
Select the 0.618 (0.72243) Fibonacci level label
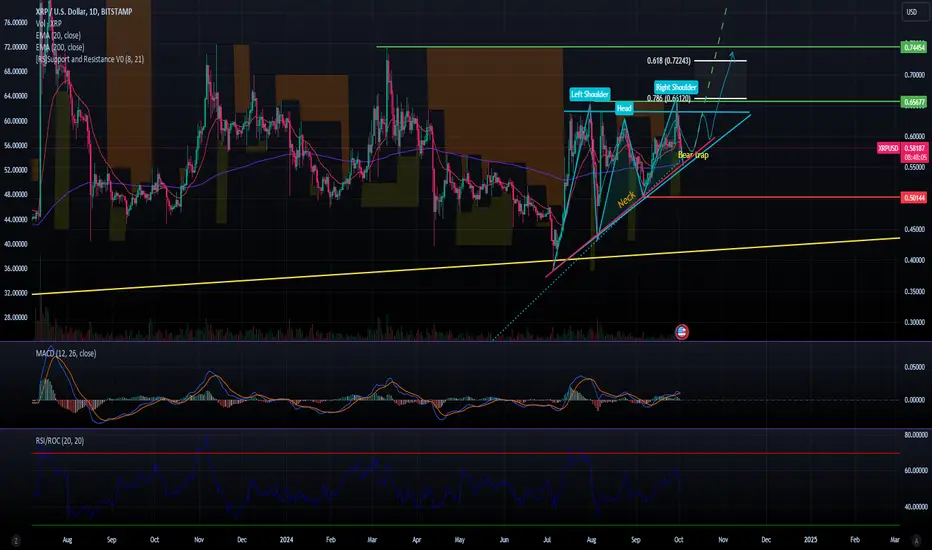(669, 61)
